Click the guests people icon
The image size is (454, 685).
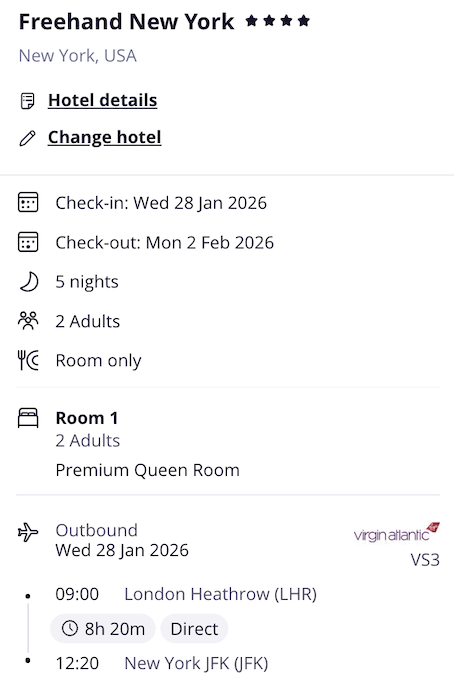tap(28, 321)
